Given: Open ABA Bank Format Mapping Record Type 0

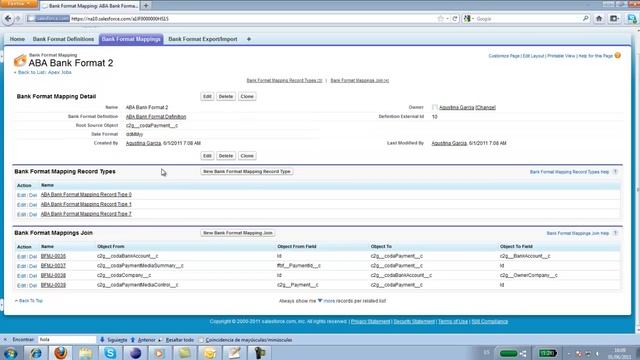Looking at the screenshot, I should (x=86, y=195).
